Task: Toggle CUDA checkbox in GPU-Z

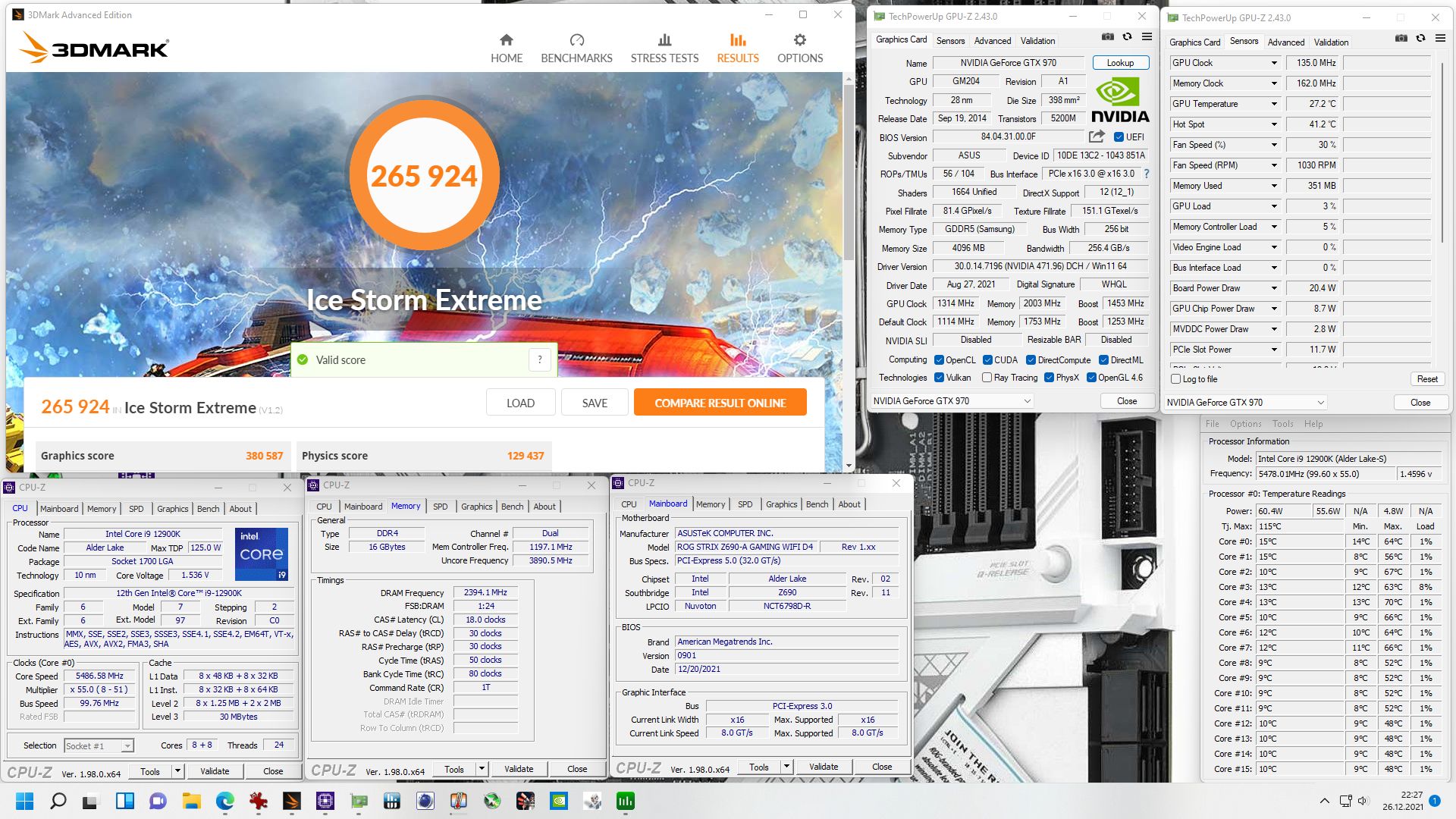Action: pos(988,360)
